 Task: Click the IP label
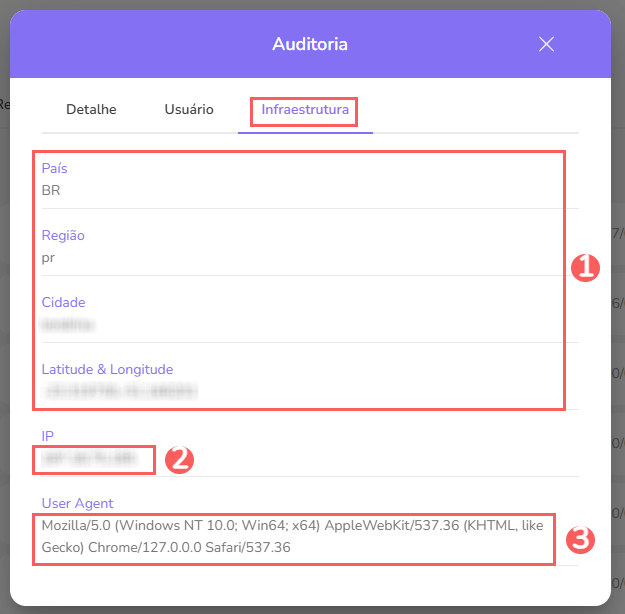tap(47, 436)
